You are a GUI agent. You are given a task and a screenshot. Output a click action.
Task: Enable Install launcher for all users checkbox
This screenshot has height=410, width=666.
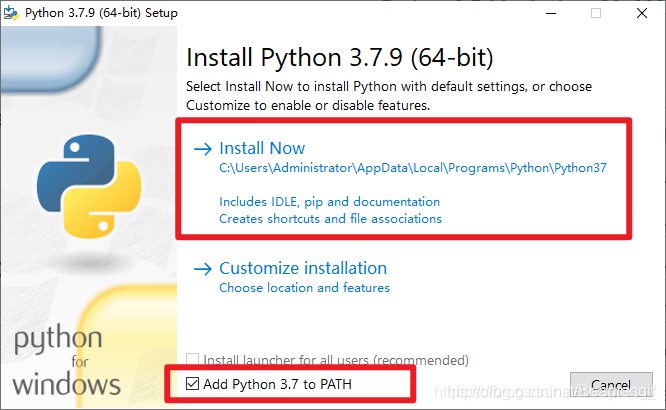point(192,359)
